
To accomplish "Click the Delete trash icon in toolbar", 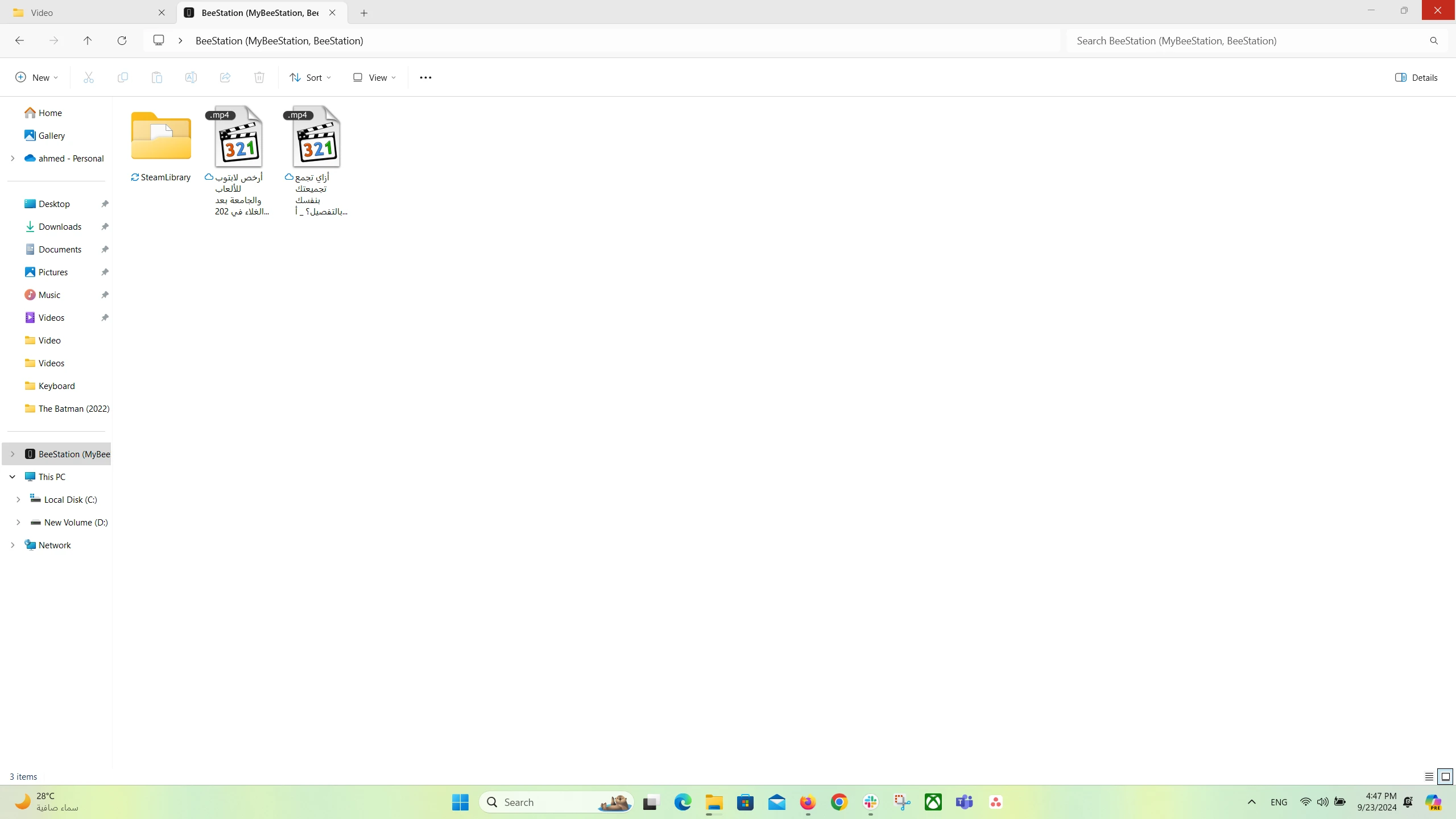I will click(259, 77).
